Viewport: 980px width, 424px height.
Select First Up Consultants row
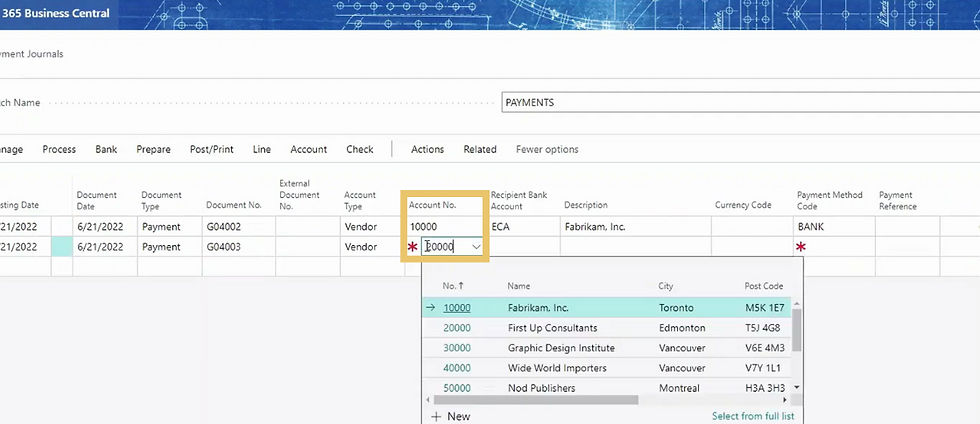click(606, 328)
